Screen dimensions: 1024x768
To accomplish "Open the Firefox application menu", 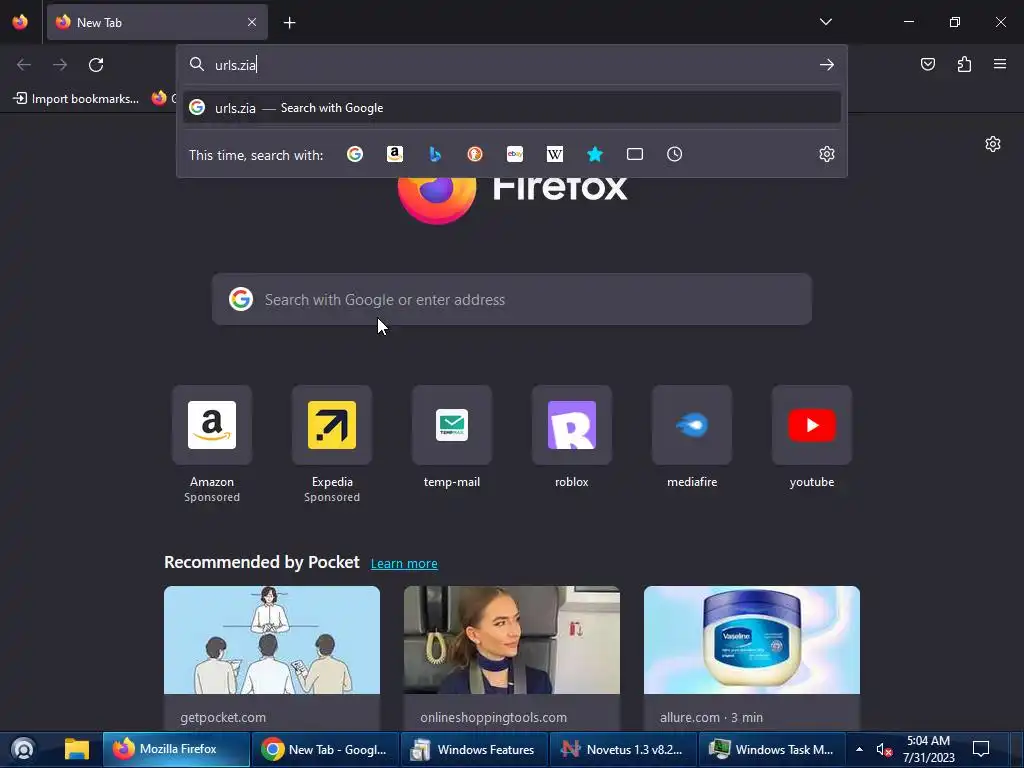I will tap(1000, 64).
